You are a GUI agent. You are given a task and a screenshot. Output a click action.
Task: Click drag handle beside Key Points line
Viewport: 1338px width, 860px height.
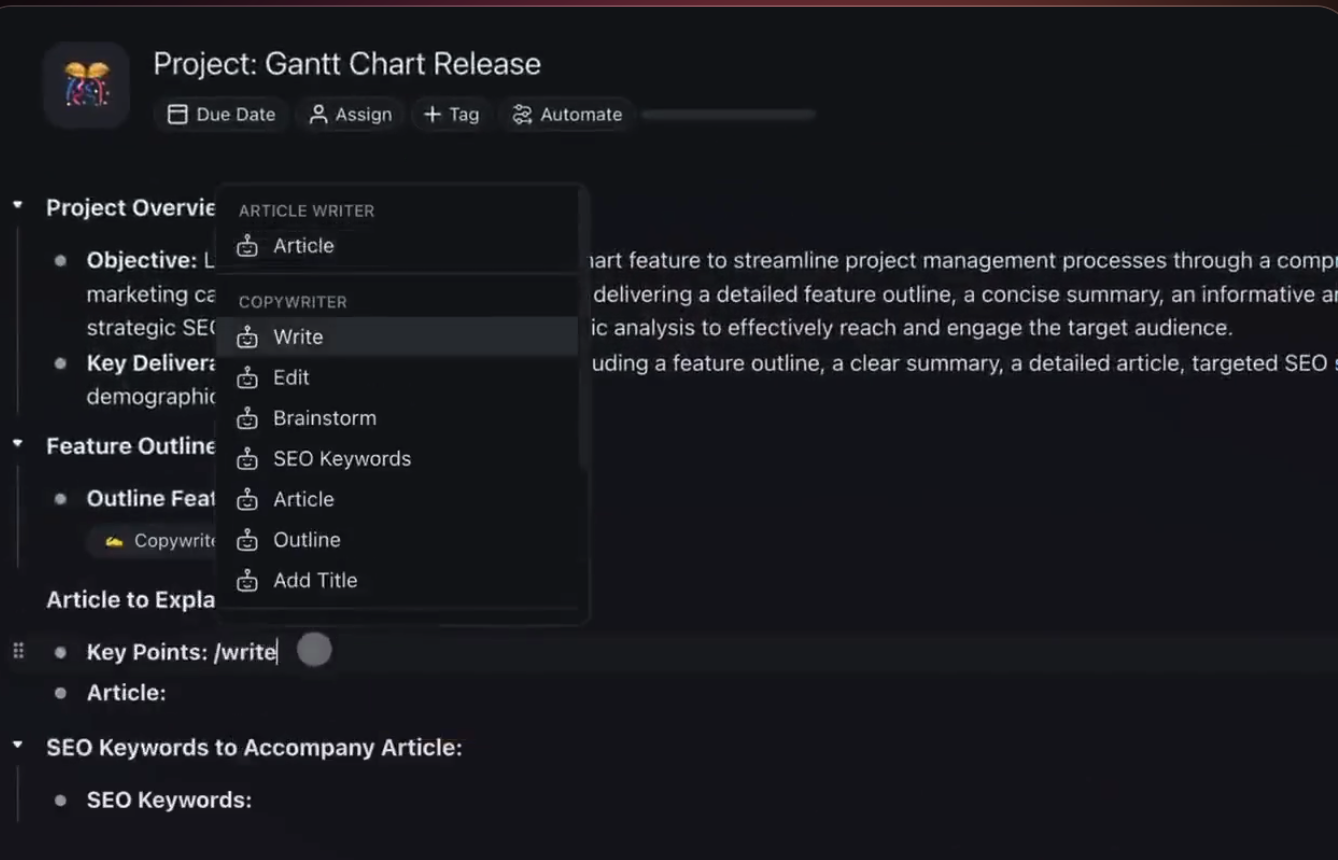(18, 652)
